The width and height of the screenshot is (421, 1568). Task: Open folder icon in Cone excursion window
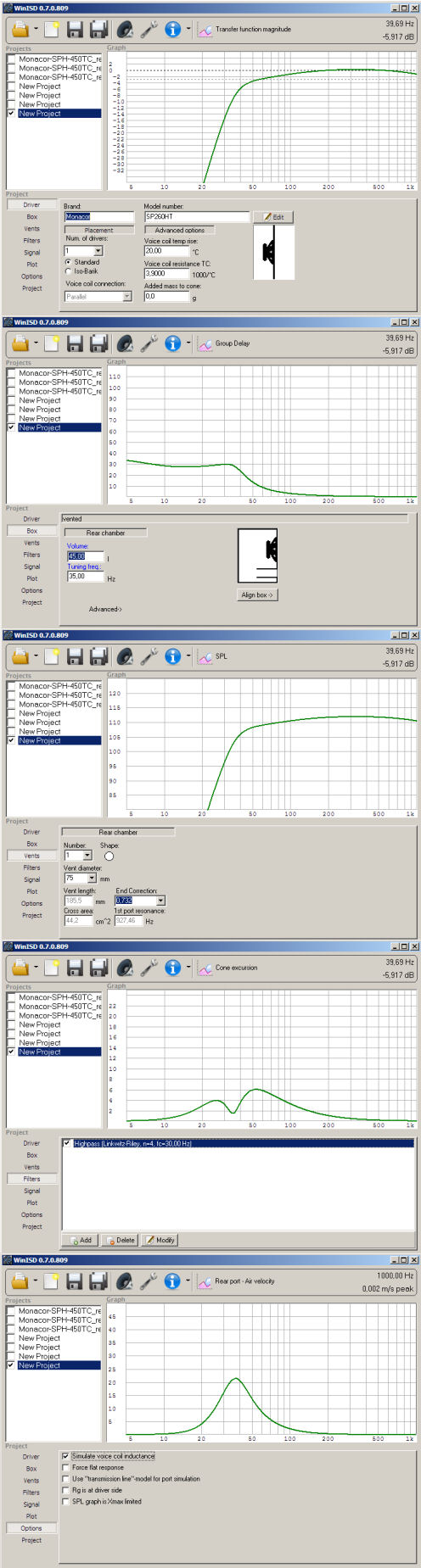[20, 968]
